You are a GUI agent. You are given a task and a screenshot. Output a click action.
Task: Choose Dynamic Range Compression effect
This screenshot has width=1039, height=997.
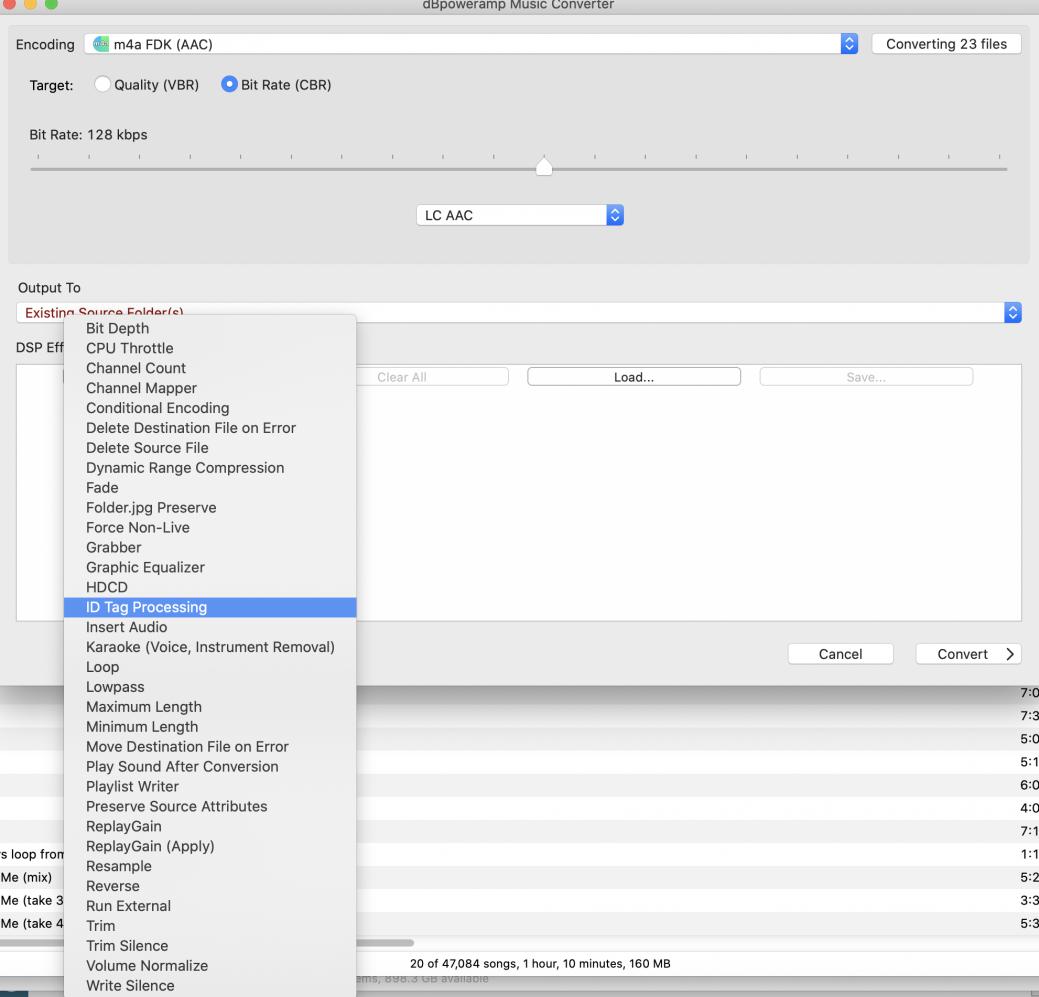tap(185, 468)
